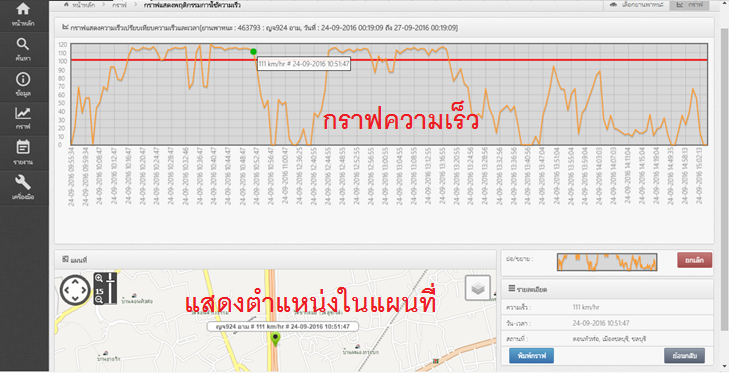This screenshot has height=374, width=729.
Task: Click the map label with vehicle speed info
Action: pyautogui.click(x=283, y=327)
